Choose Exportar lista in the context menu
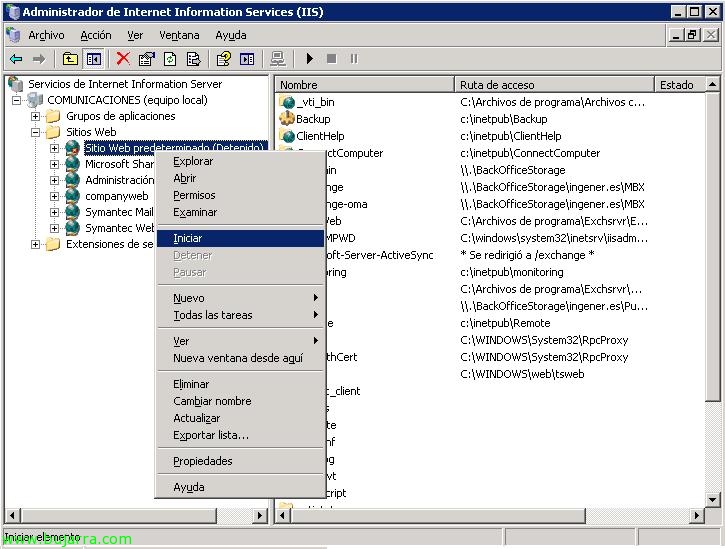The height and width of the screenshot is (549, 725). 240,435
